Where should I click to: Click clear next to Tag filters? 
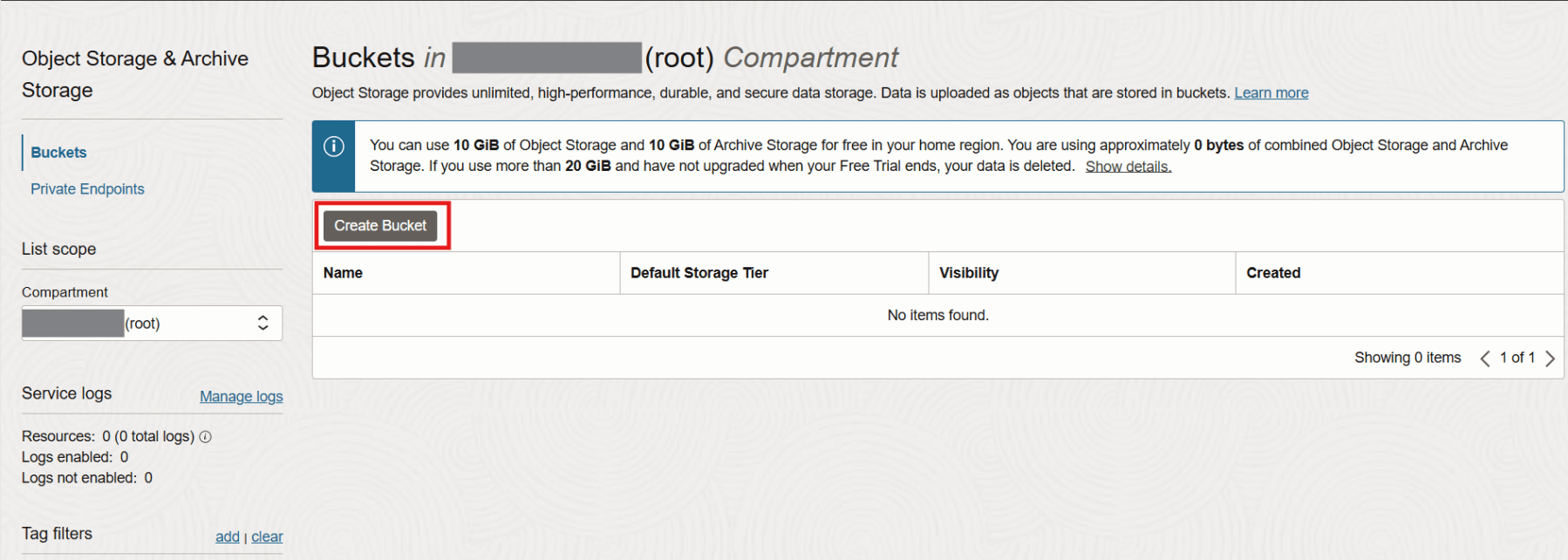point(267,537)
